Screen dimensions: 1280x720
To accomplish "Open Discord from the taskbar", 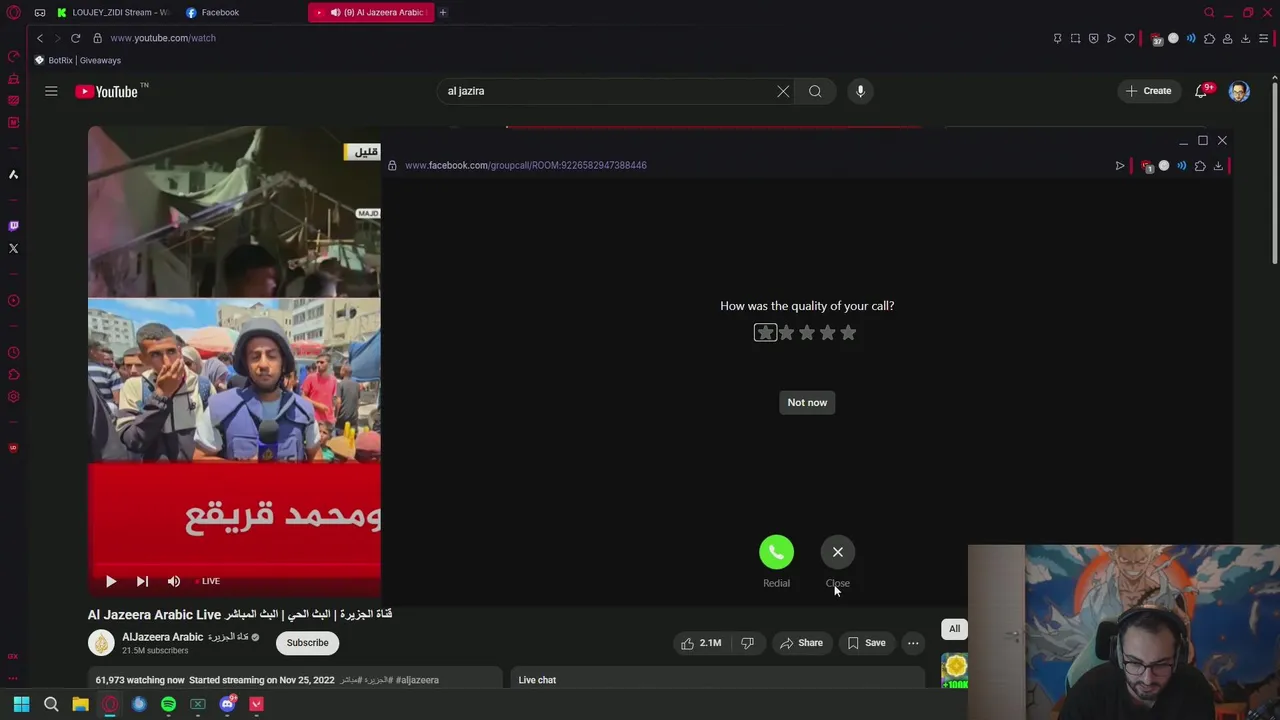I will (x=227, y=704).
